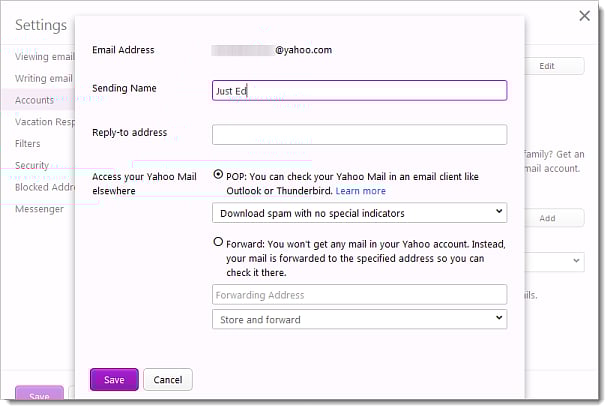
Task: Click the Sending Name text field
Action: (359, 90)
